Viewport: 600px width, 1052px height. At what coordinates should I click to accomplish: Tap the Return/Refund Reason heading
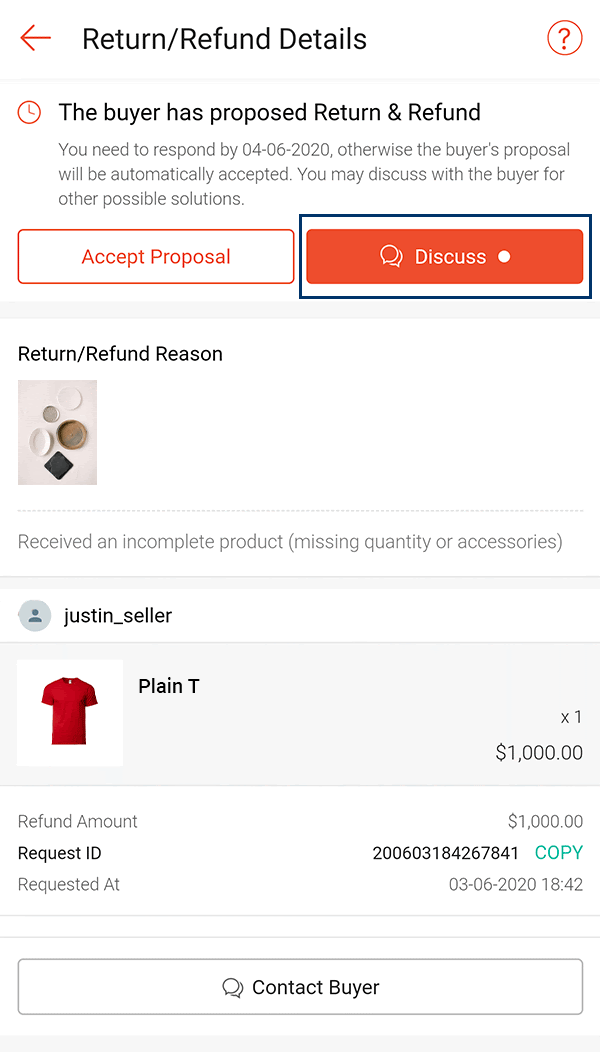click(x=120, y=354)
